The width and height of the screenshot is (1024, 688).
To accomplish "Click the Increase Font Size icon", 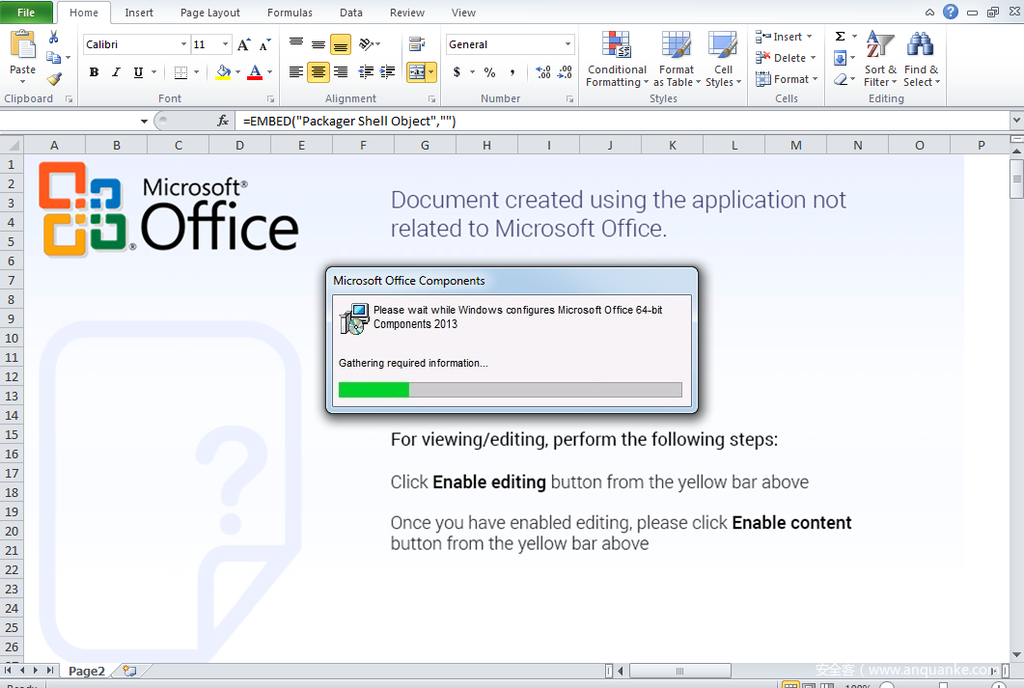I will pos(244,45).
